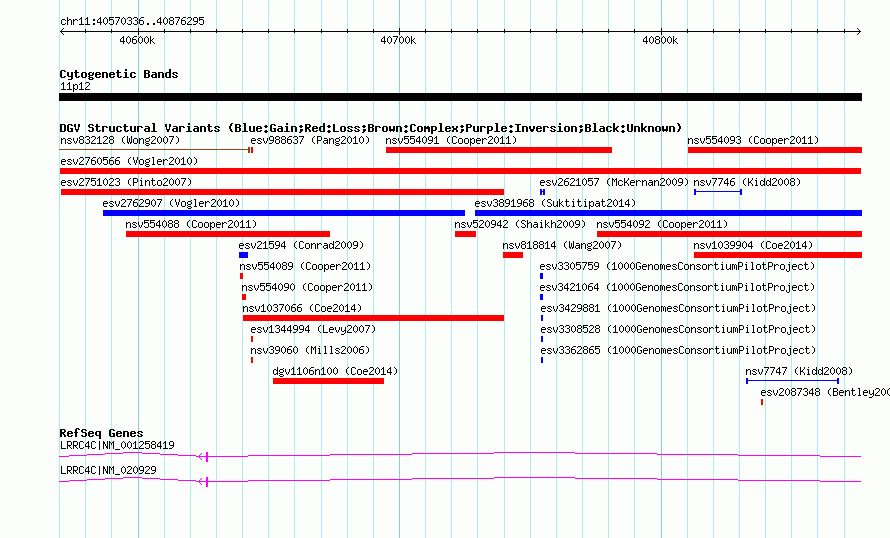Open the nsv554091 (Cooper2011) red loss bar

[499, 150]
